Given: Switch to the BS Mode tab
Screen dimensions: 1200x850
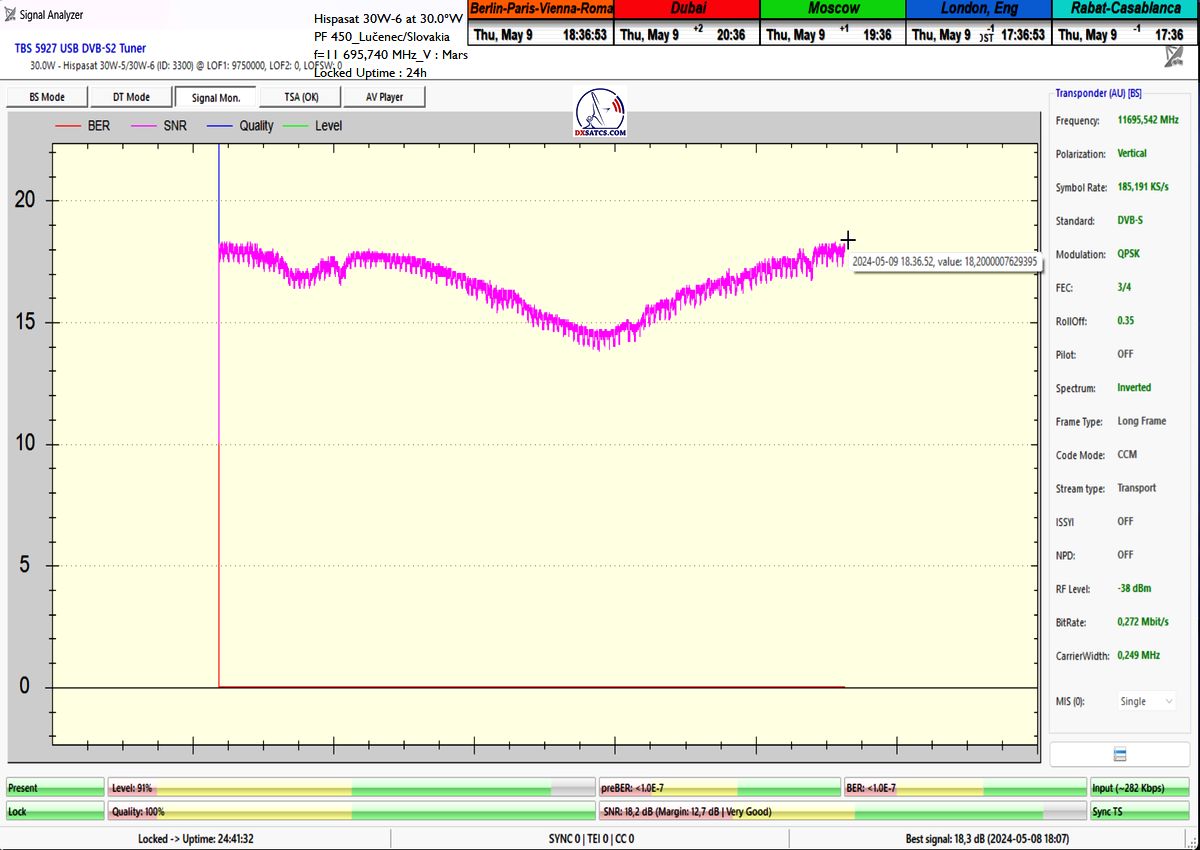Looking at the screenshot, I should coord(47,97).
